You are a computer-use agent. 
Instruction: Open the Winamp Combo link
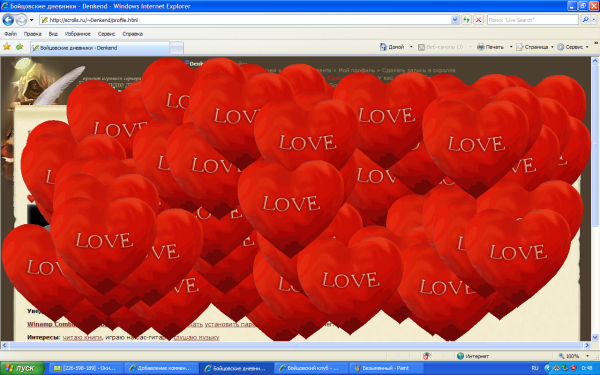click(x=51, y=324)
